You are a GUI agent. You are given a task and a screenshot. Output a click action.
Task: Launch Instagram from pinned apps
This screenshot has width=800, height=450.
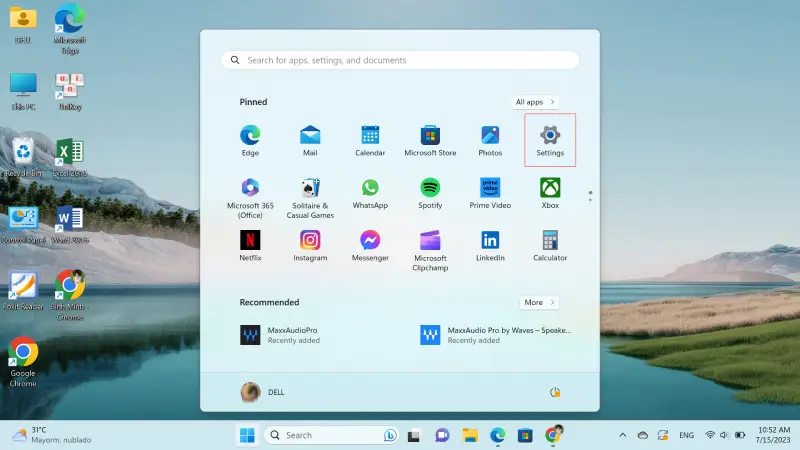pos(310,246)
